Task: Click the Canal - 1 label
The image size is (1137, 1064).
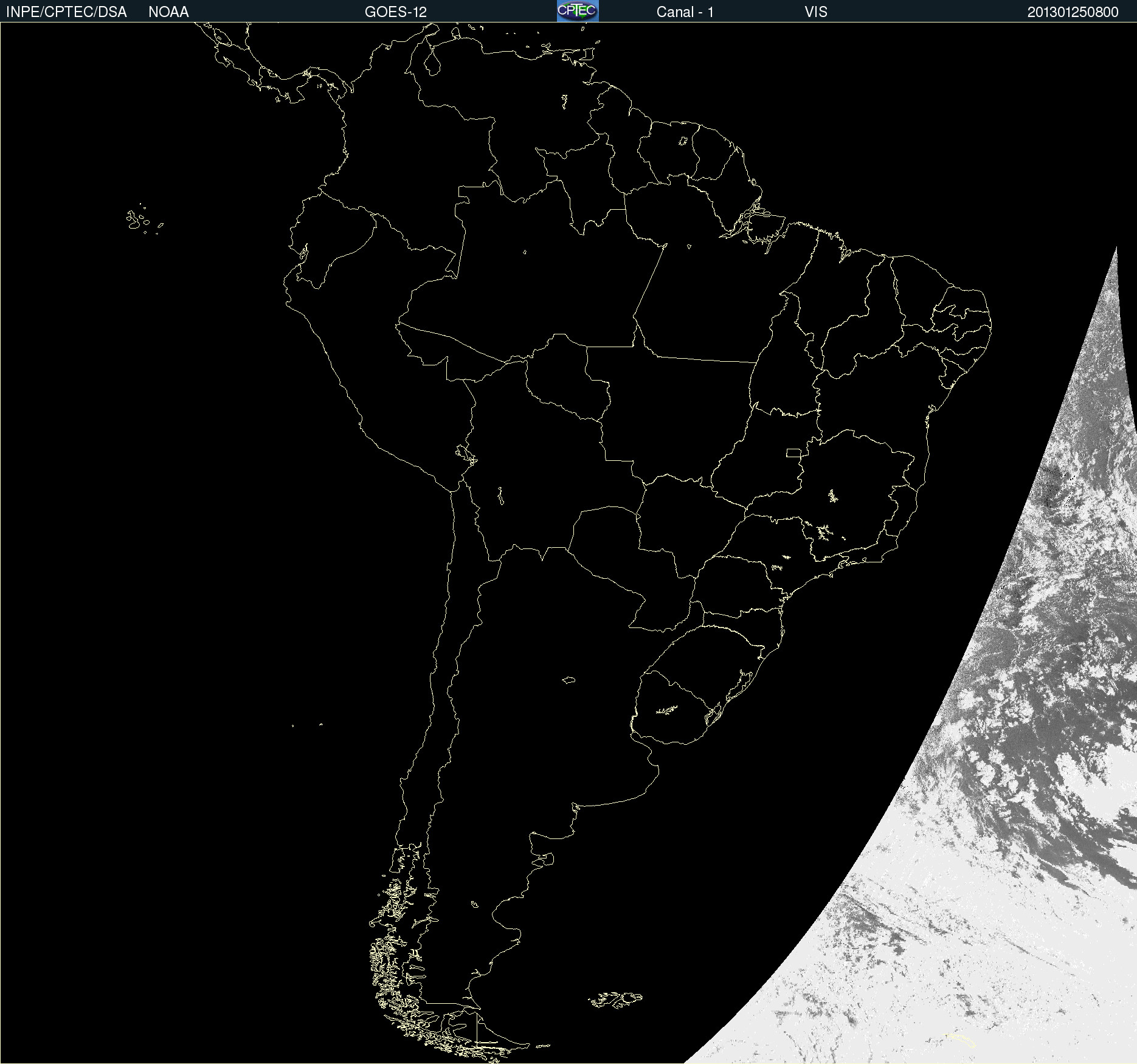Action: pyautogui.click(x=685, y=12)
